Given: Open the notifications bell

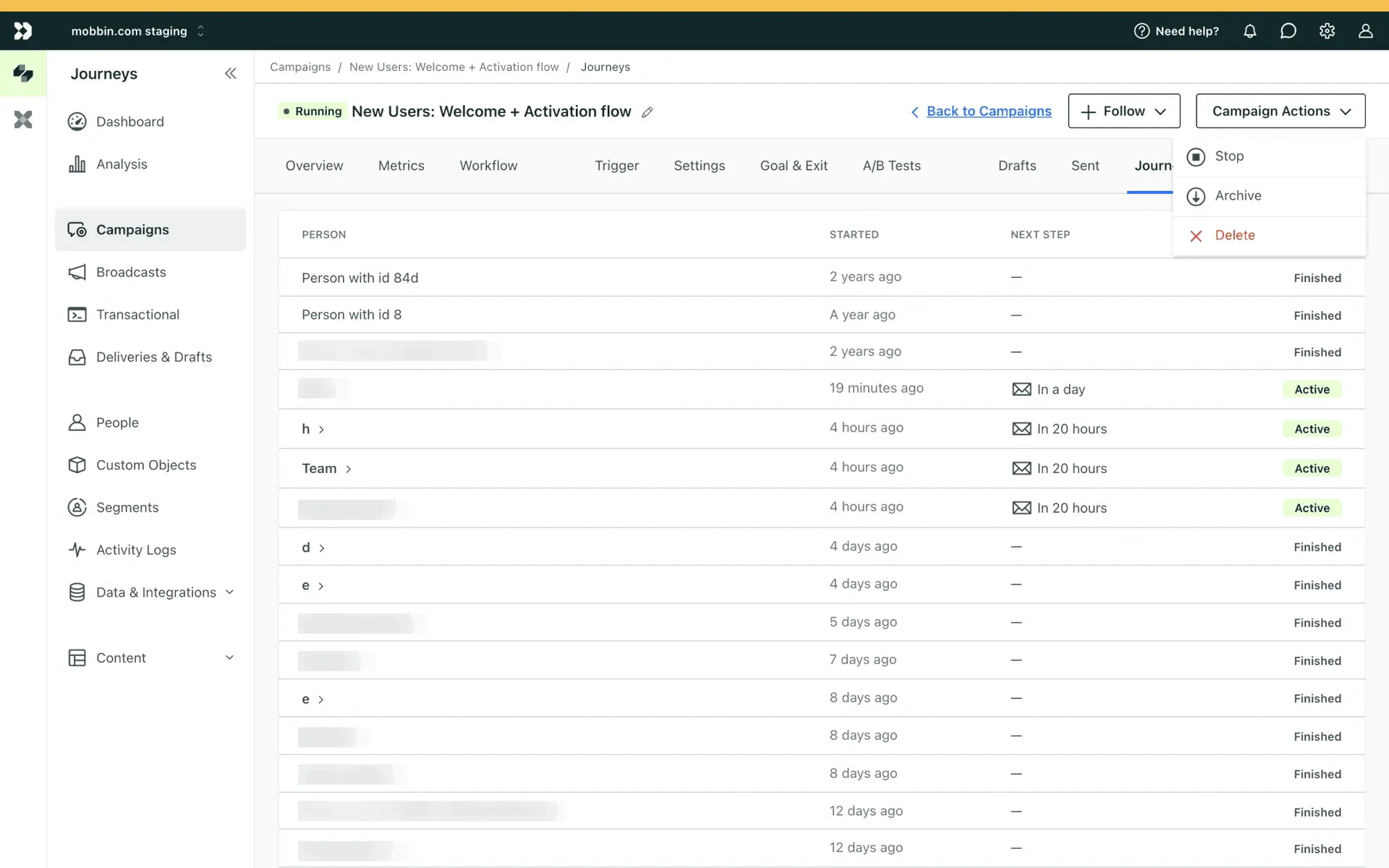Looking at the screenshot, I should point(1249,31).
